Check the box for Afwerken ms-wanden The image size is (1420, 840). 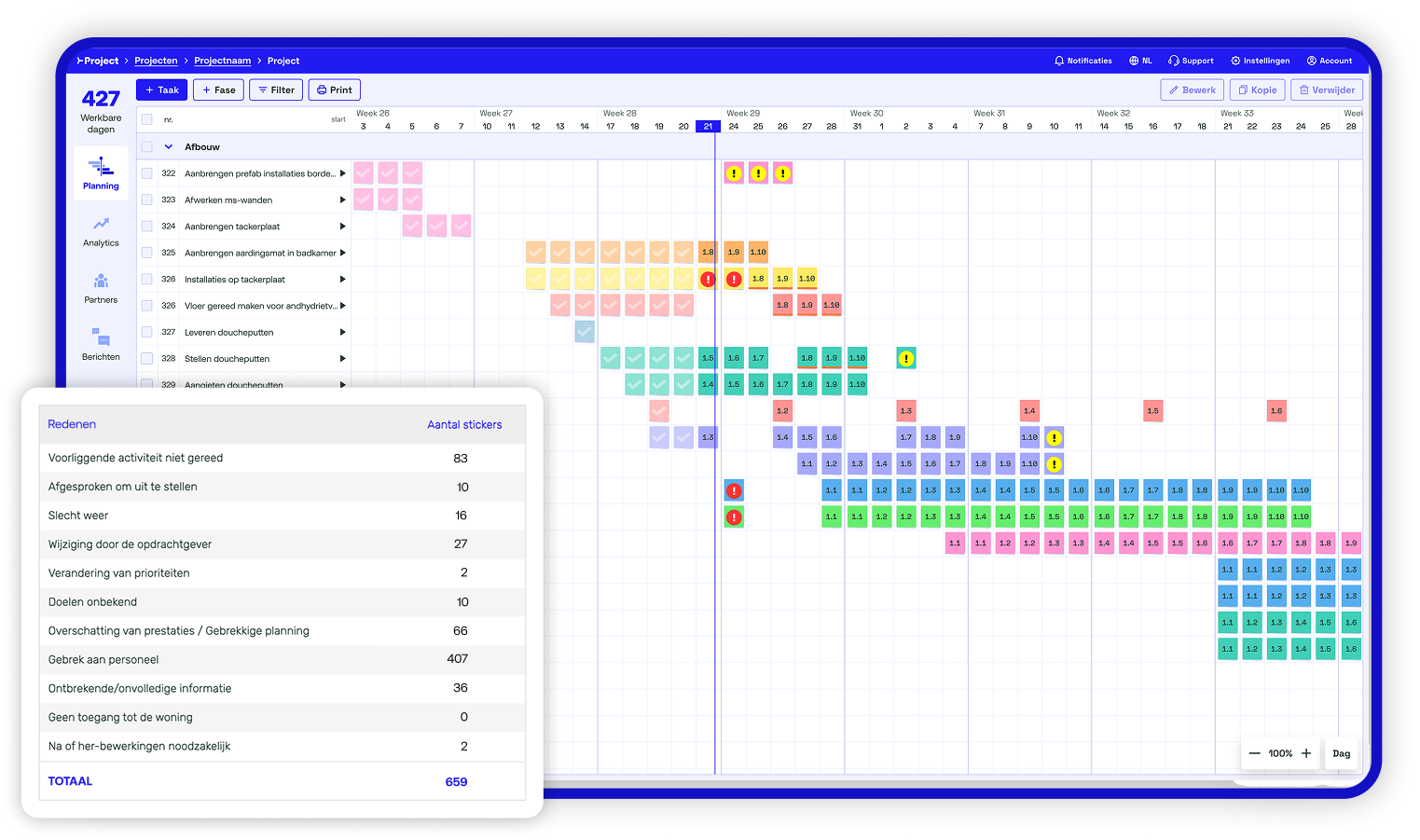click(146, 200)
